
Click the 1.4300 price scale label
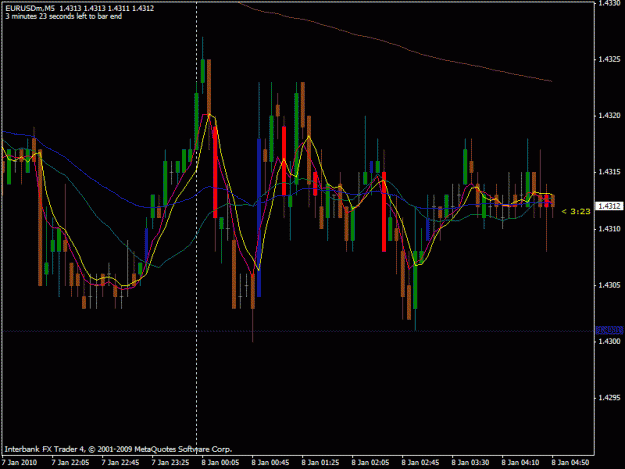(609, 341)
